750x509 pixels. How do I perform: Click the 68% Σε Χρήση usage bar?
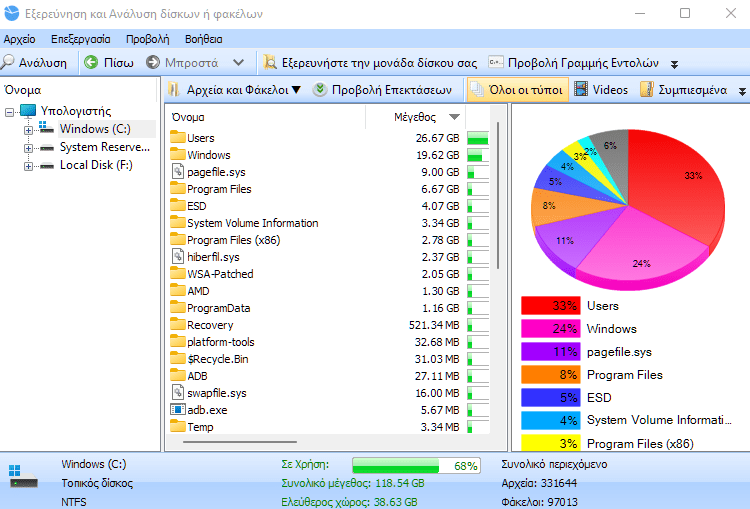416,465
